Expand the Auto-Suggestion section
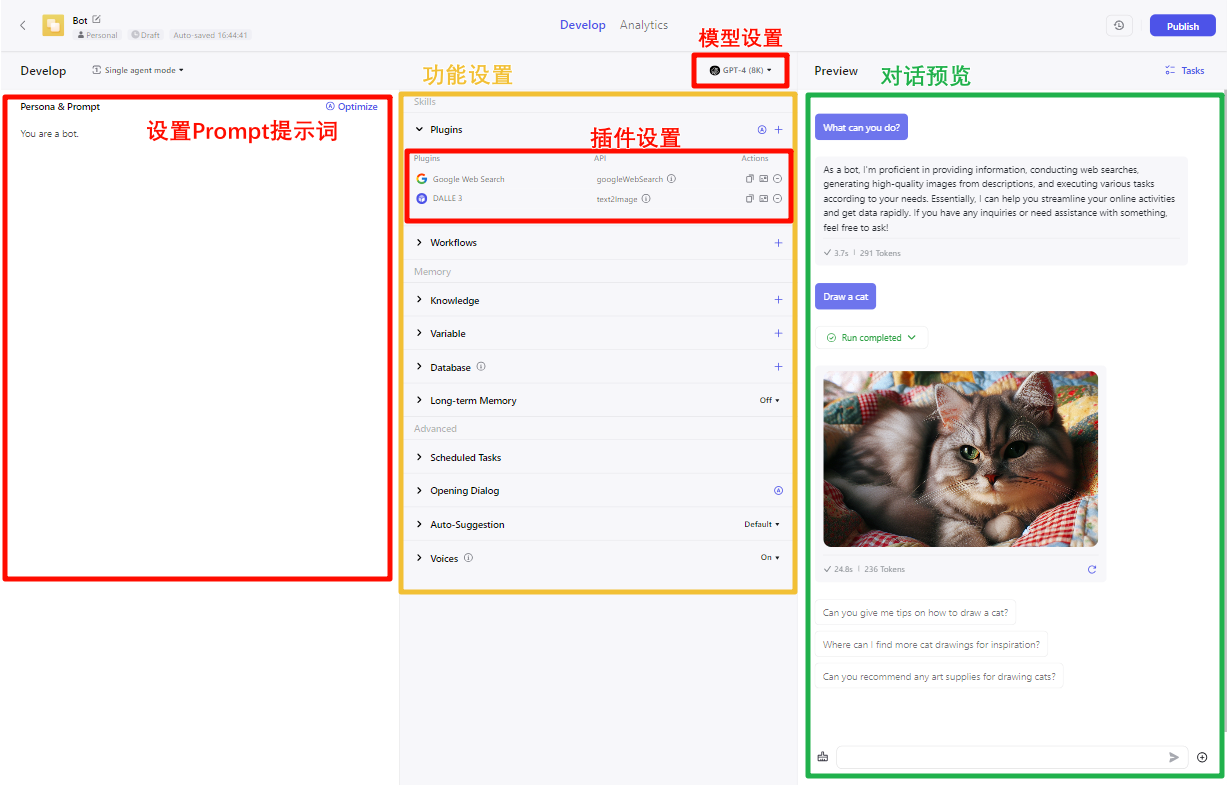The image size is (1227, 785). [x=420, y=524]
